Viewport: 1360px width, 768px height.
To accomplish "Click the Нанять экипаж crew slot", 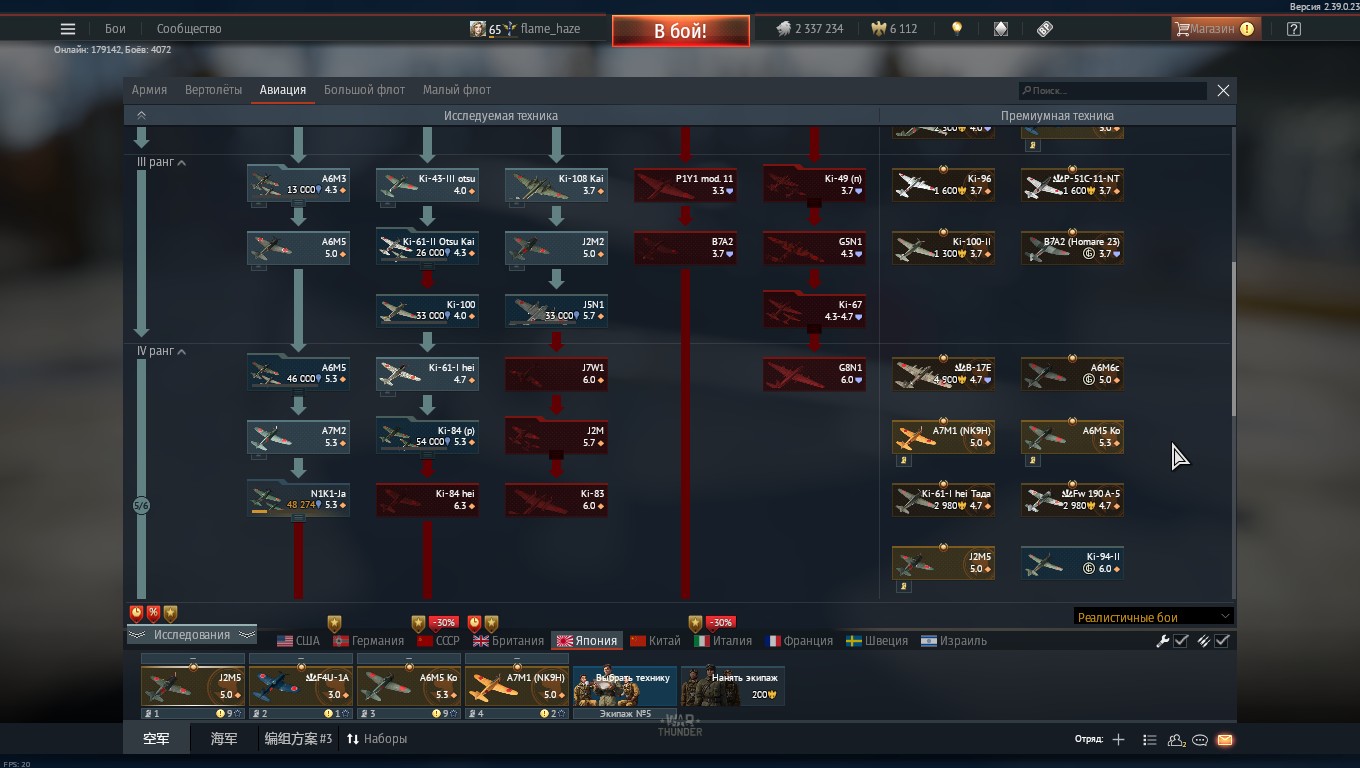I will click(732, 686).
